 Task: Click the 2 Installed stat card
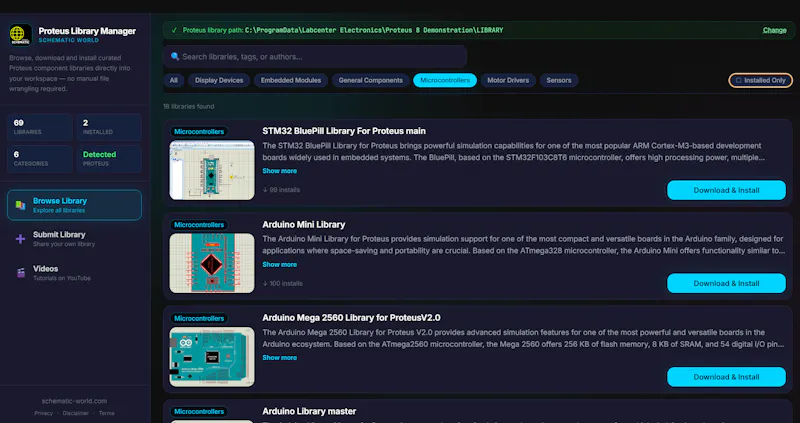109,127
